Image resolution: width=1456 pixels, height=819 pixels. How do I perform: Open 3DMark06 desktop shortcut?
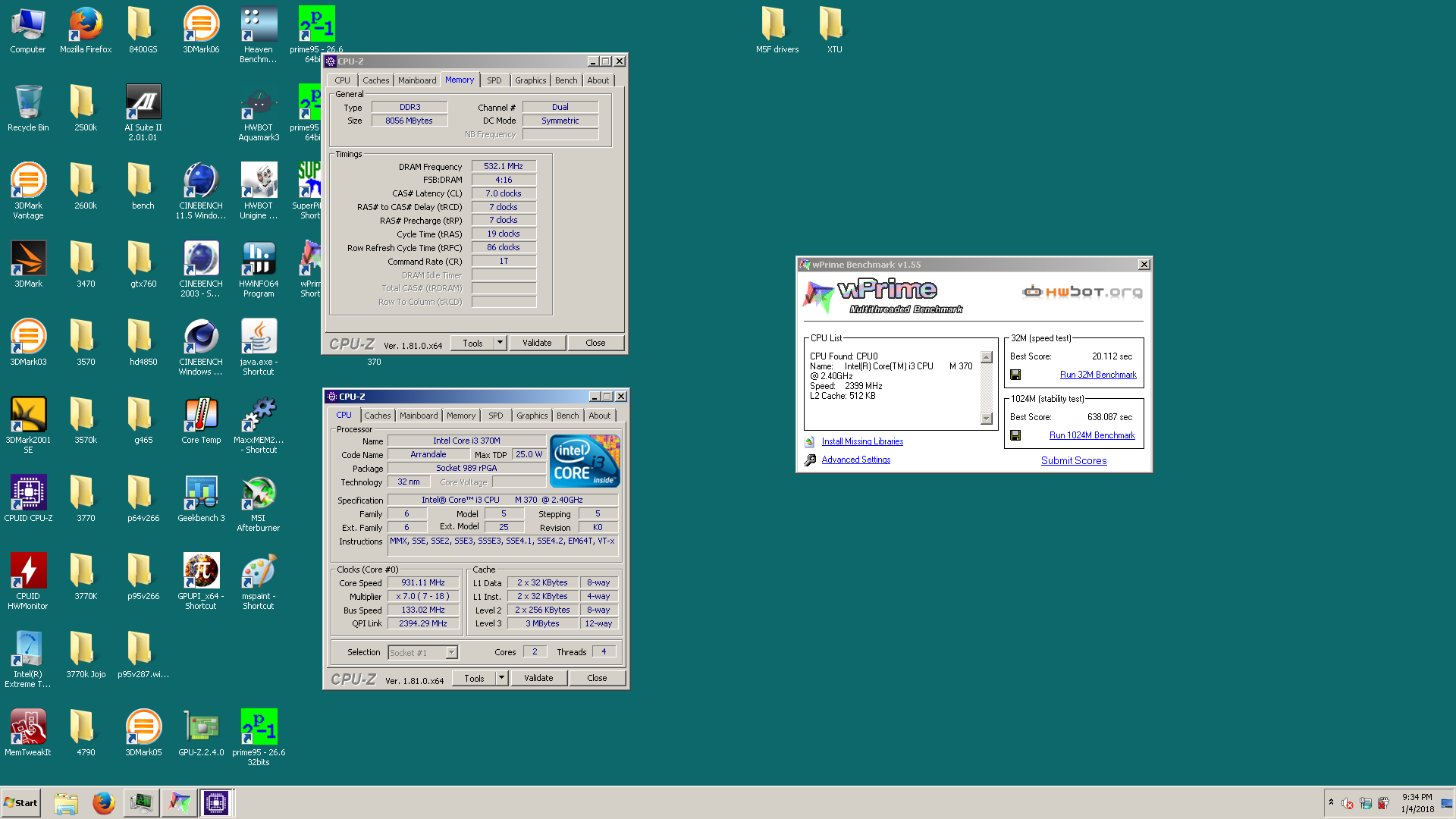tap(201, 30)
